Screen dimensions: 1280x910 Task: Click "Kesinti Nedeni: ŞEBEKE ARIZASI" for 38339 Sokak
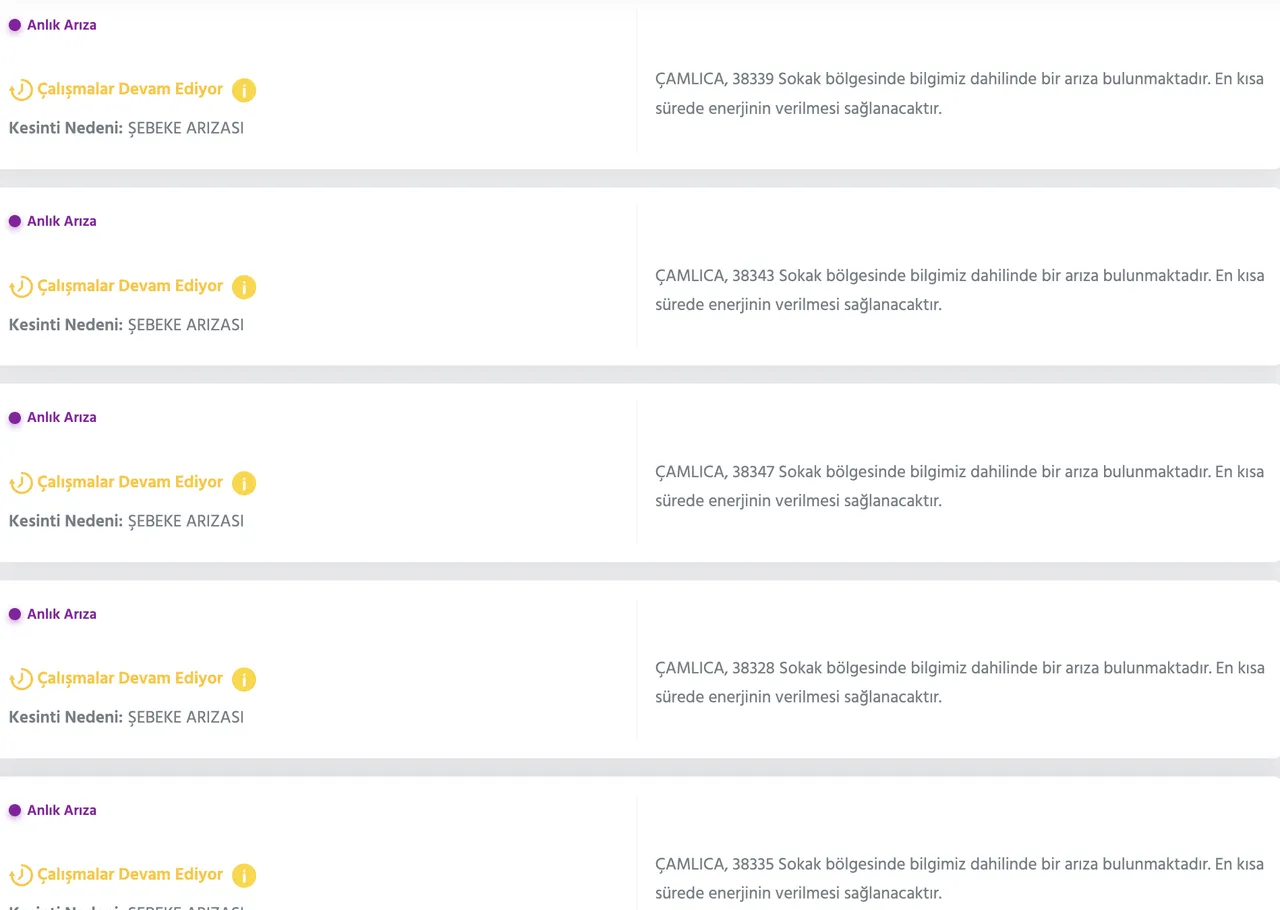[x=126, y=128]
